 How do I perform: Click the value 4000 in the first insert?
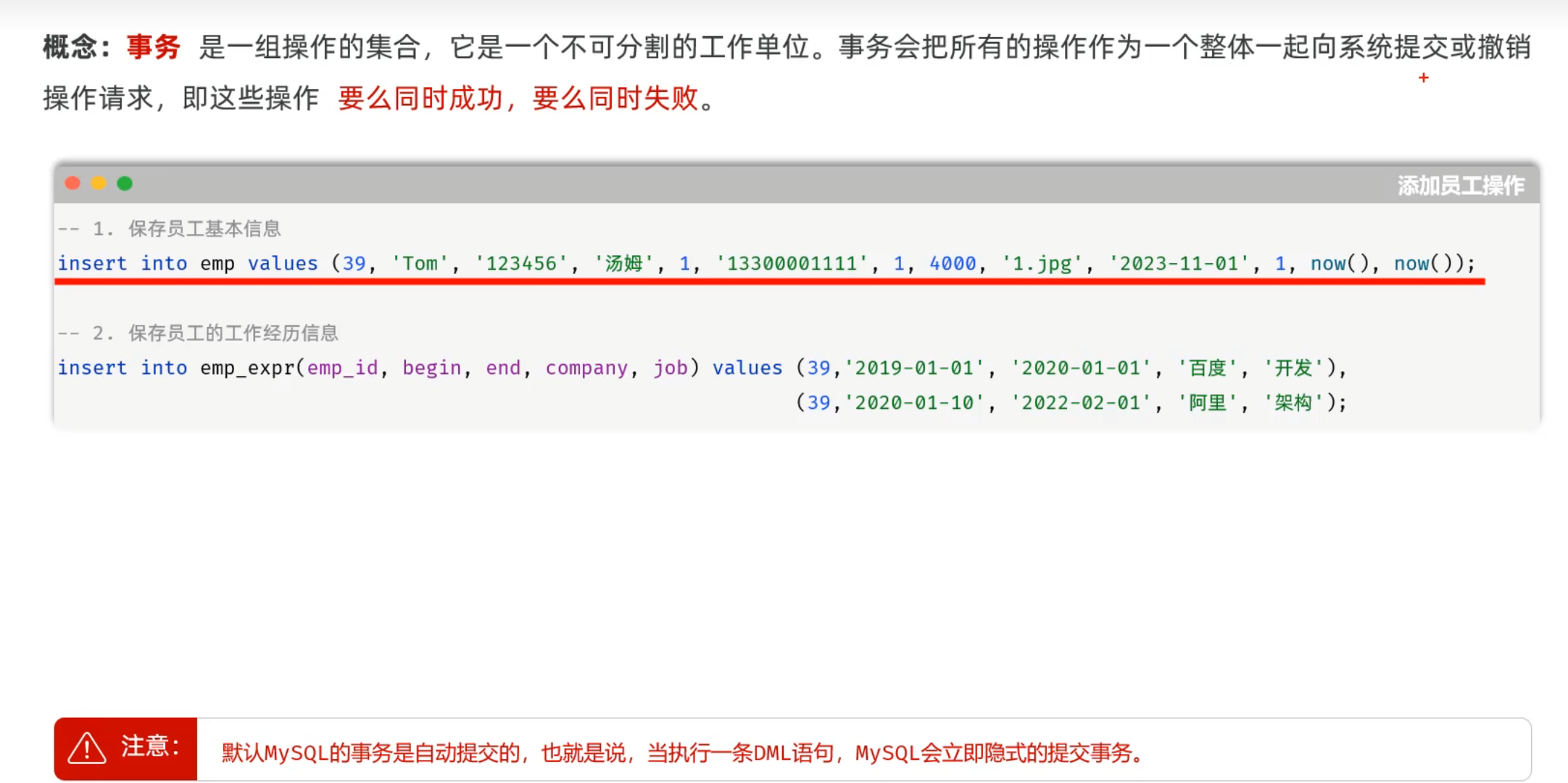953,263
